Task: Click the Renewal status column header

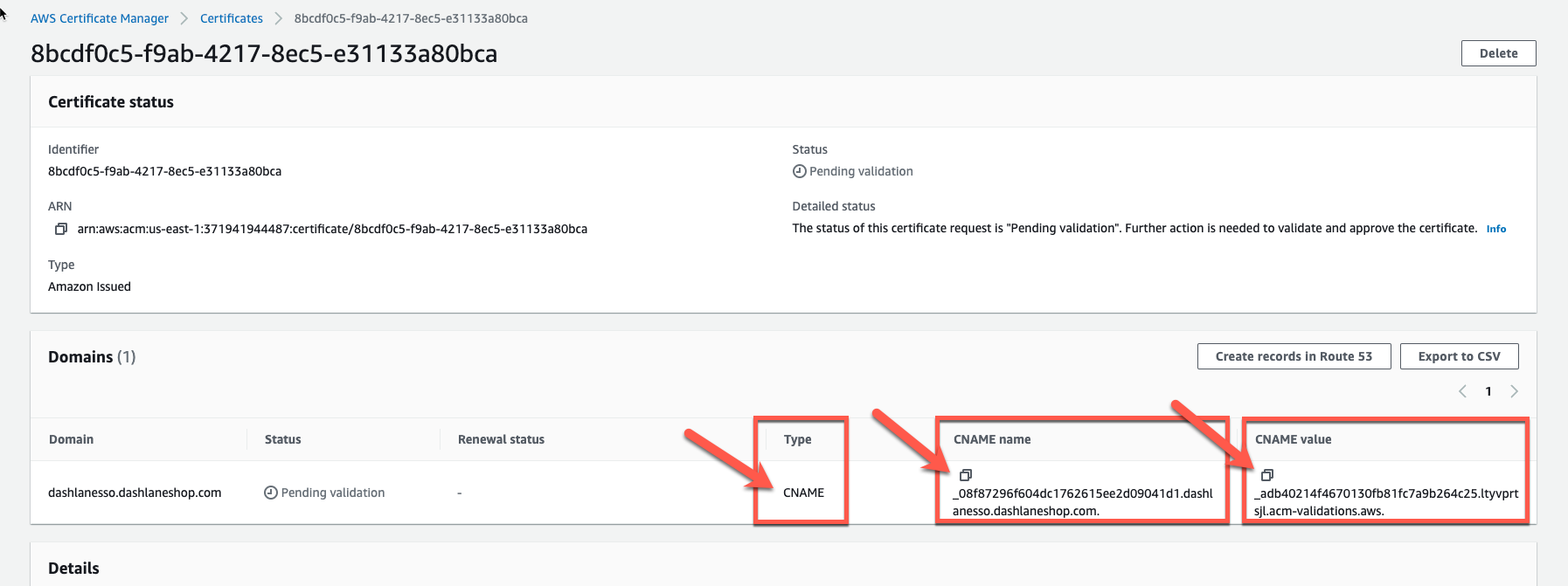Action: tap(501, 439)
